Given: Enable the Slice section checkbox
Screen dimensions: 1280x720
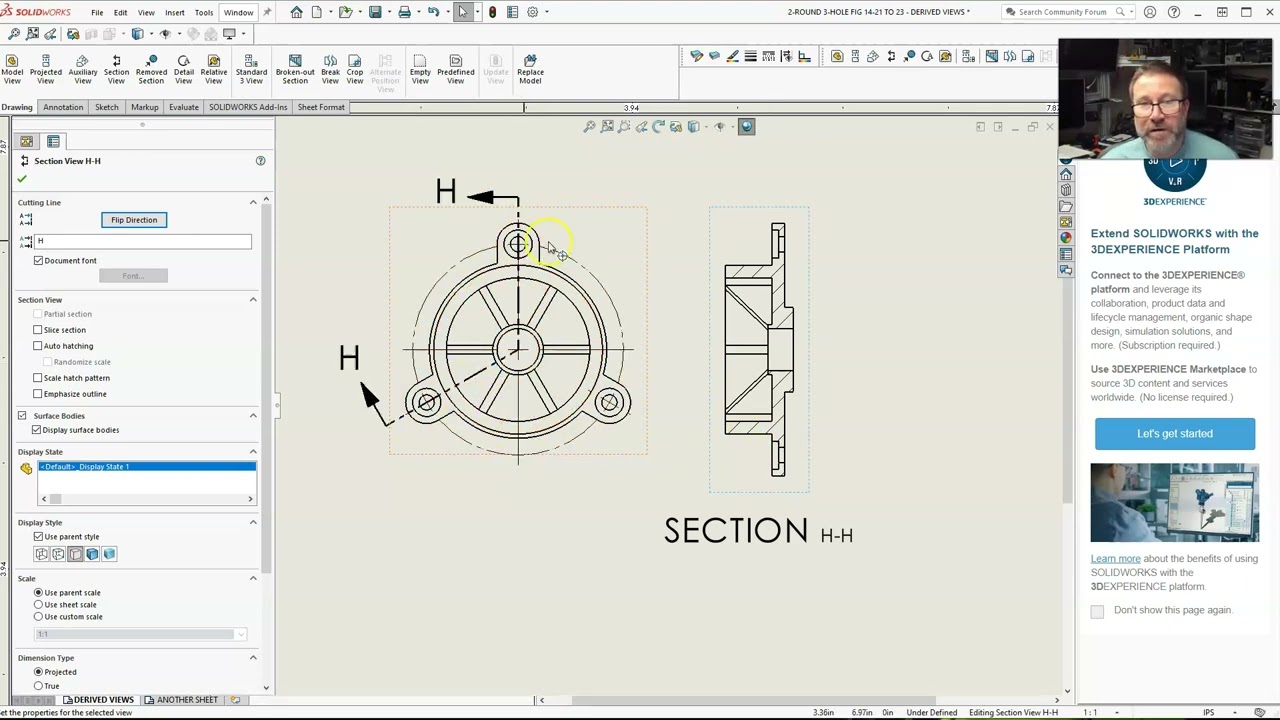Looking at the screenshot, I should (38, 330).
